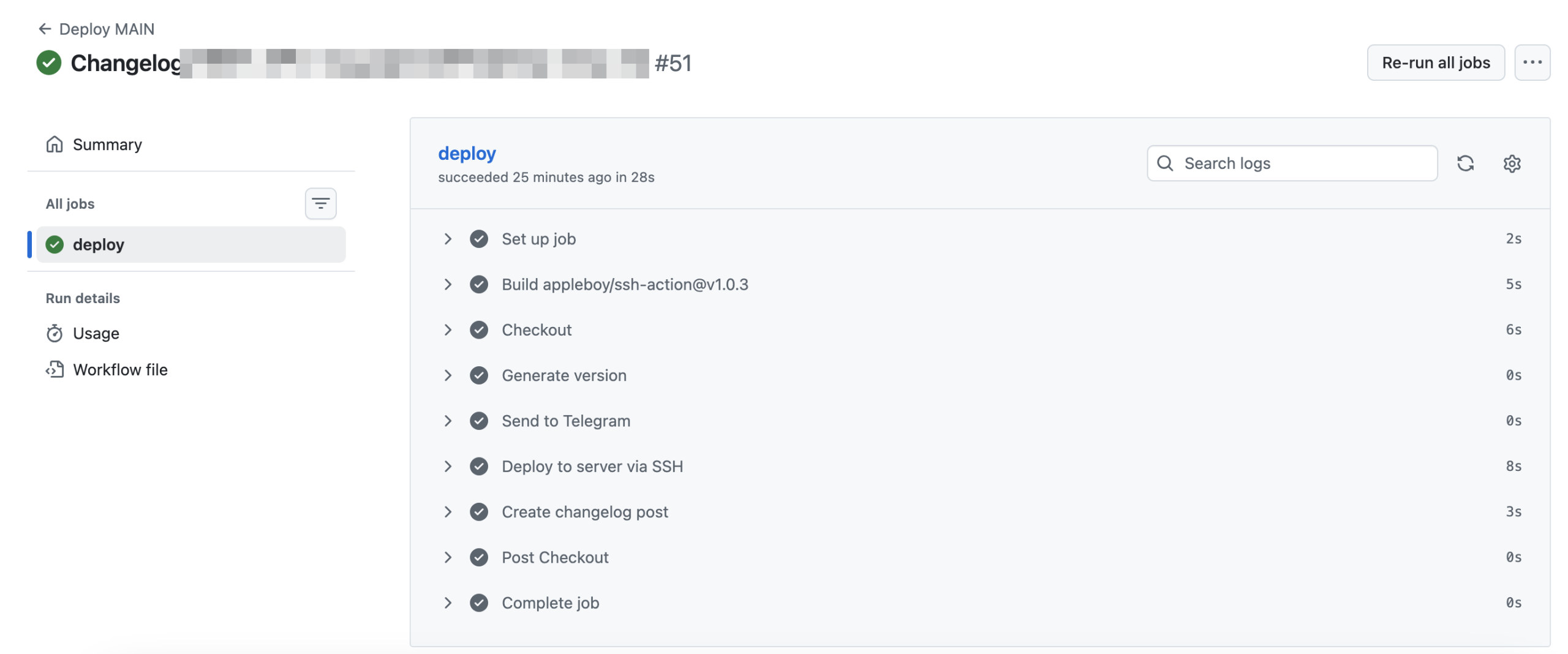
Task: Expand the Deploy to server via SSH step
Action: [x=448, y=466]
